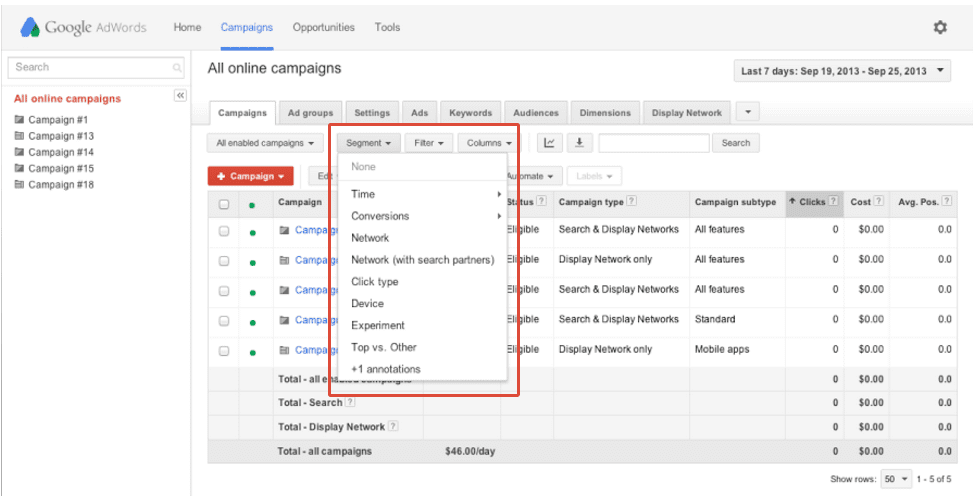Viewport: 973px width, 496px height.
Task: Click the download report icon
Action: [579, 143]
